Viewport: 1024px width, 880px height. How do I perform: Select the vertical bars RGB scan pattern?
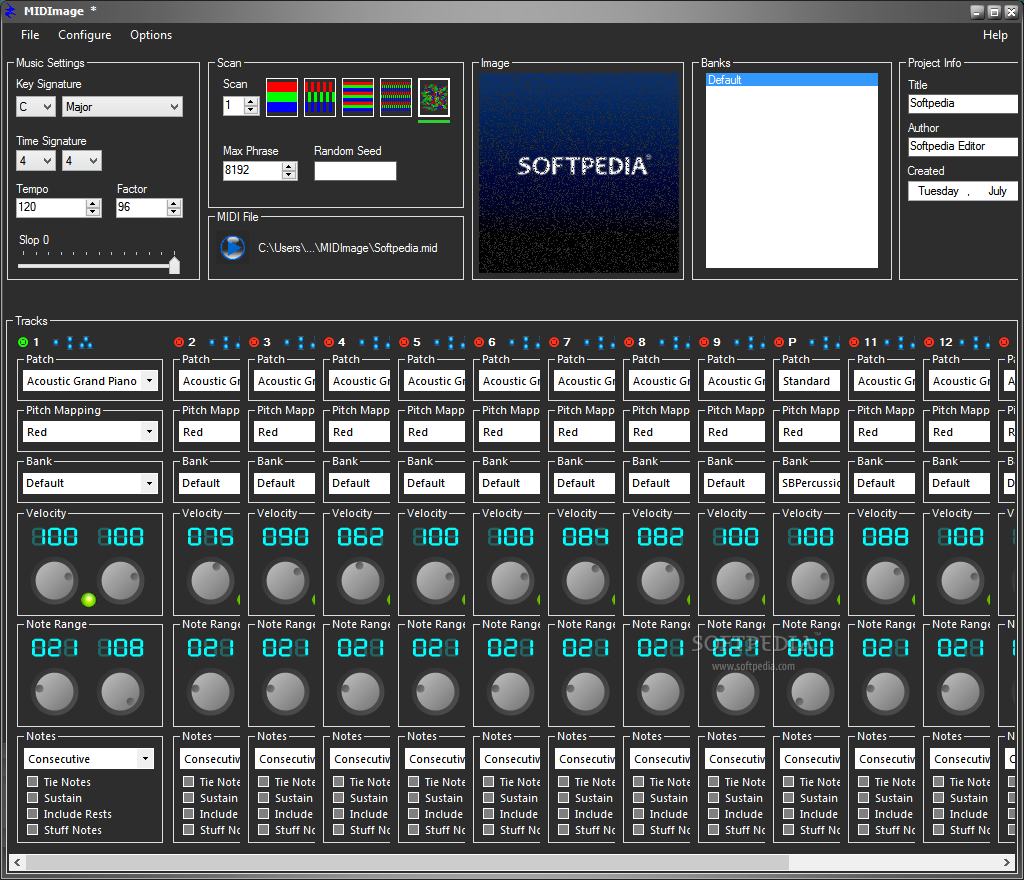[x=320, y=97]
